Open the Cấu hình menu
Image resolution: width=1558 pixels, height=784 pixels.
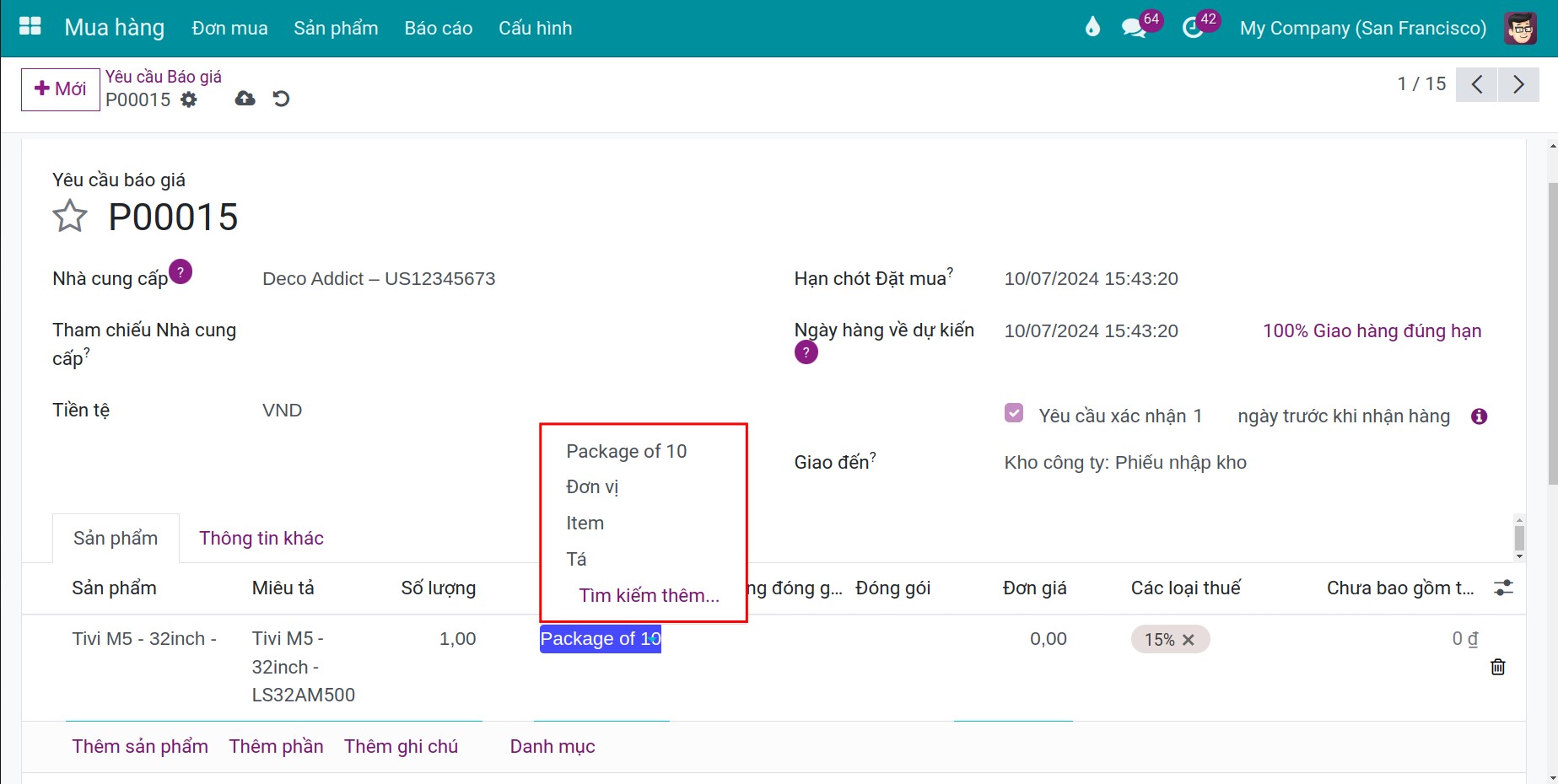pos(535,28)
